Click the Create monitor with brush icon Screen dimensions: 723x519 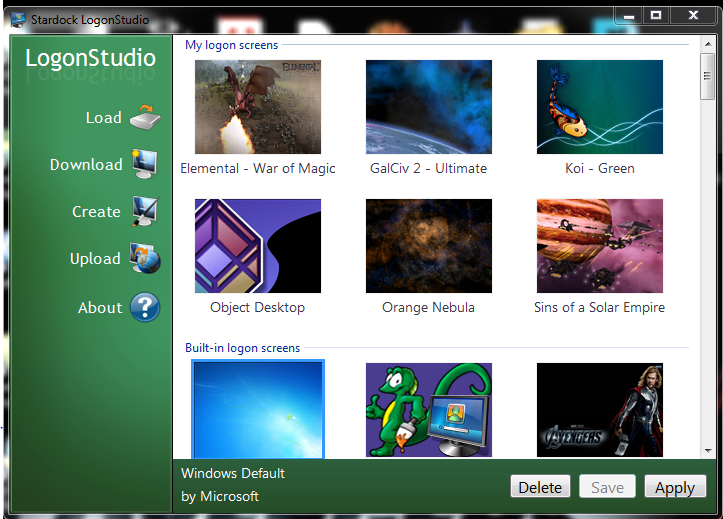tap(146, 211)
